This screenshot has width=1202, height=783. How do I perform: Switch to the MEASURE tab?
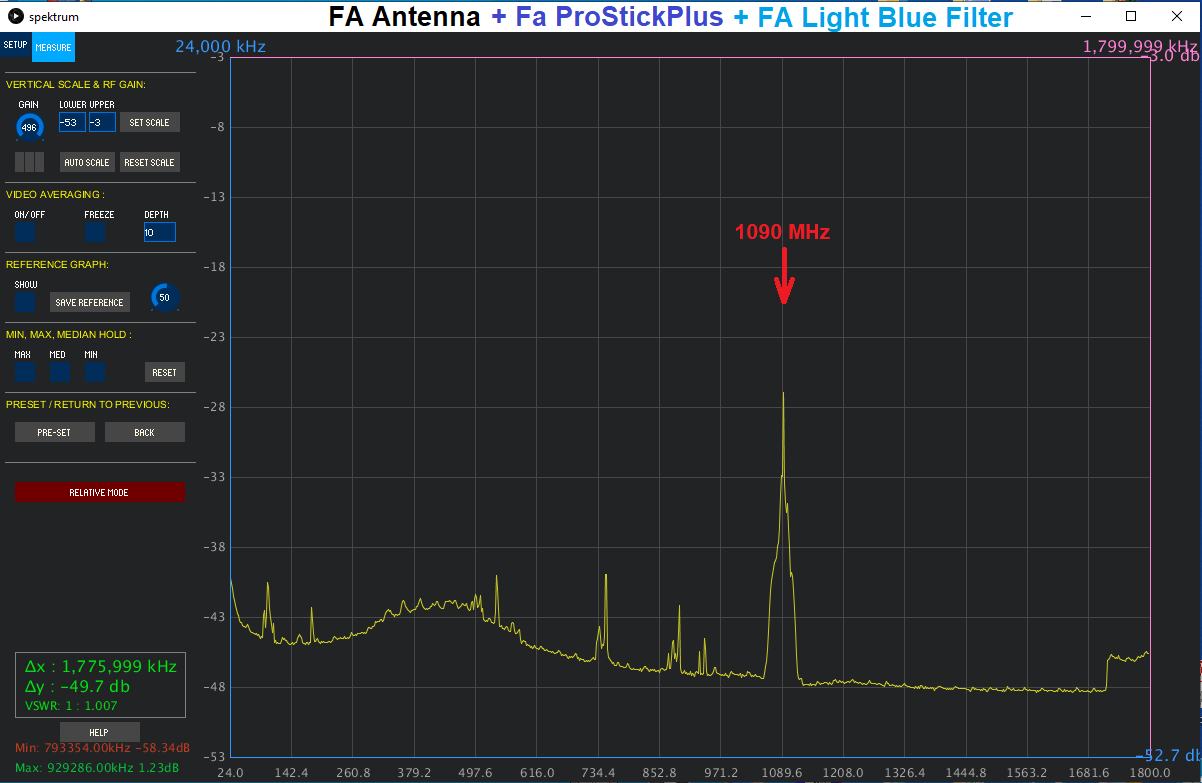tap(53, 47)
